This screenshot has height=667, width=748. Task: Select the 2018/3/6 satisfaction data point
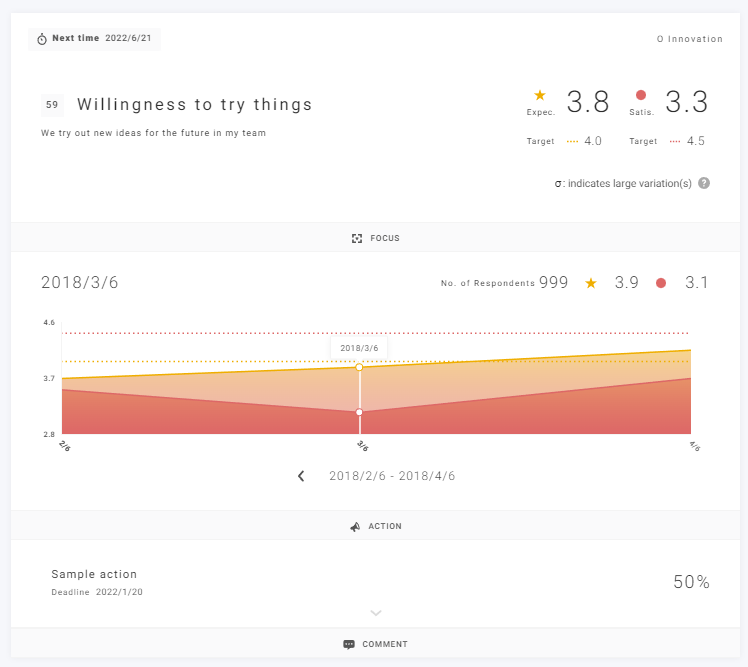pos(359,412)
